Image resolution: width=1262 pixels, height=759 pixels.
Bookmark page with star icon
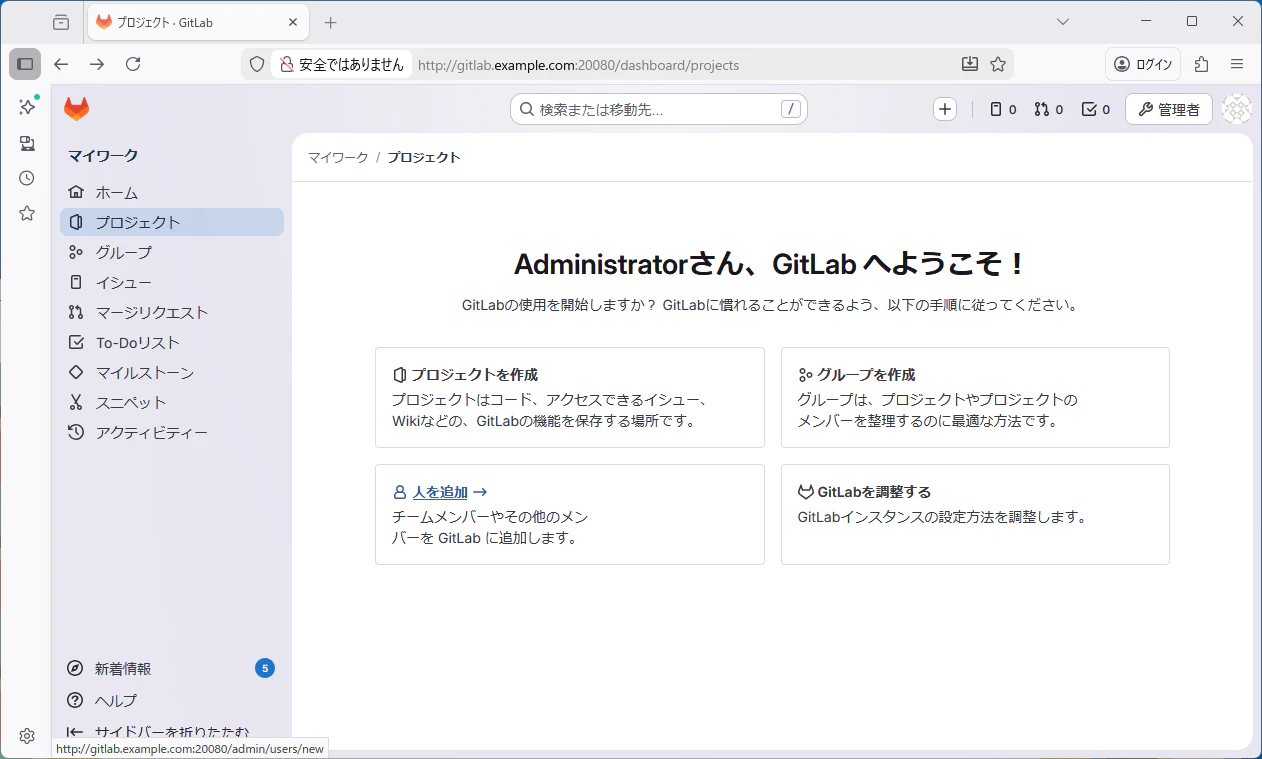pyautogui.click(x=998, y=64)
